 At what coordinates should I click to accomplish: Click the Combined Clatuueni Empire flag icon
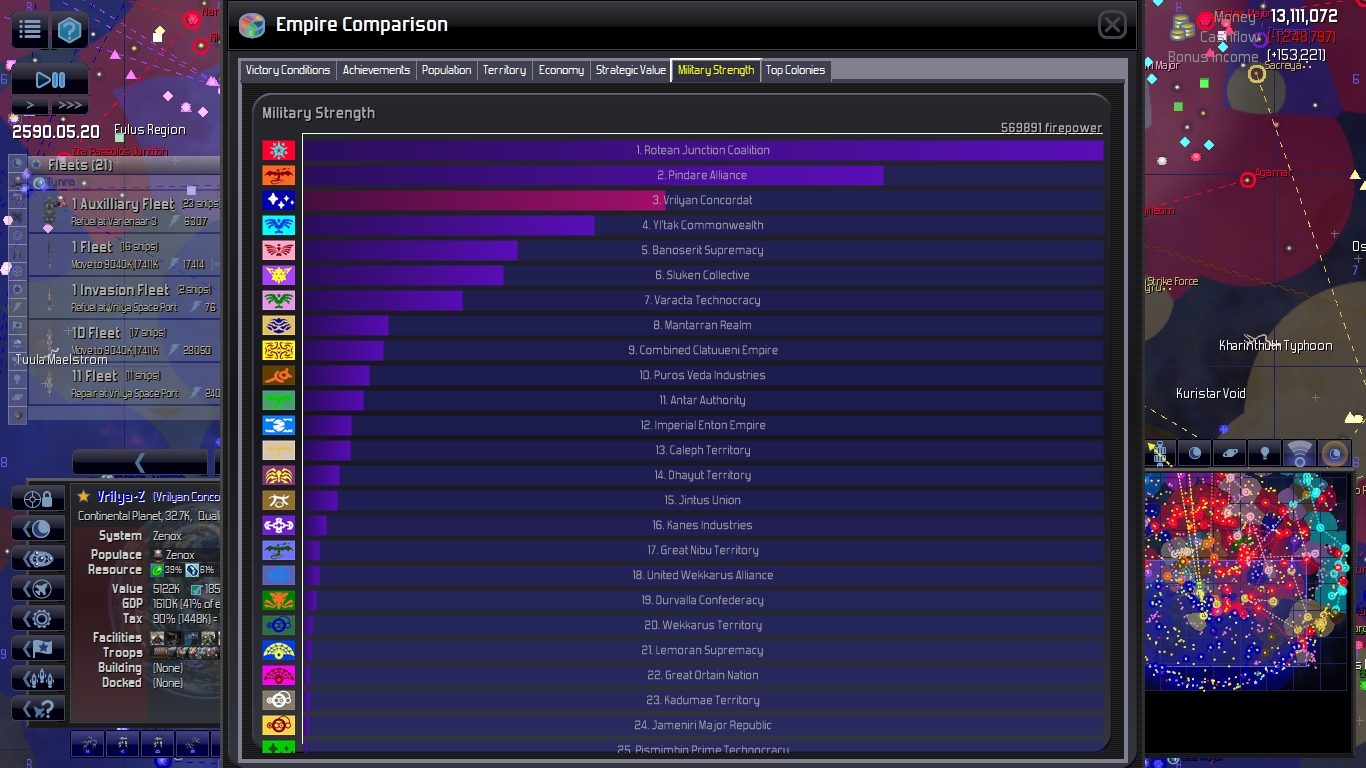coord(278,350)
